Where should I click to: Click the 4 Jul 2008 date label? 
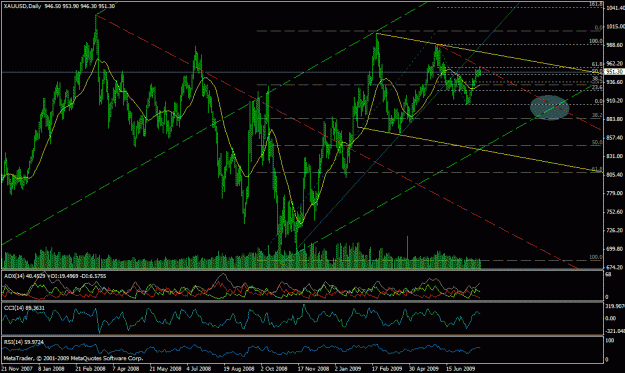pos(199,369)
